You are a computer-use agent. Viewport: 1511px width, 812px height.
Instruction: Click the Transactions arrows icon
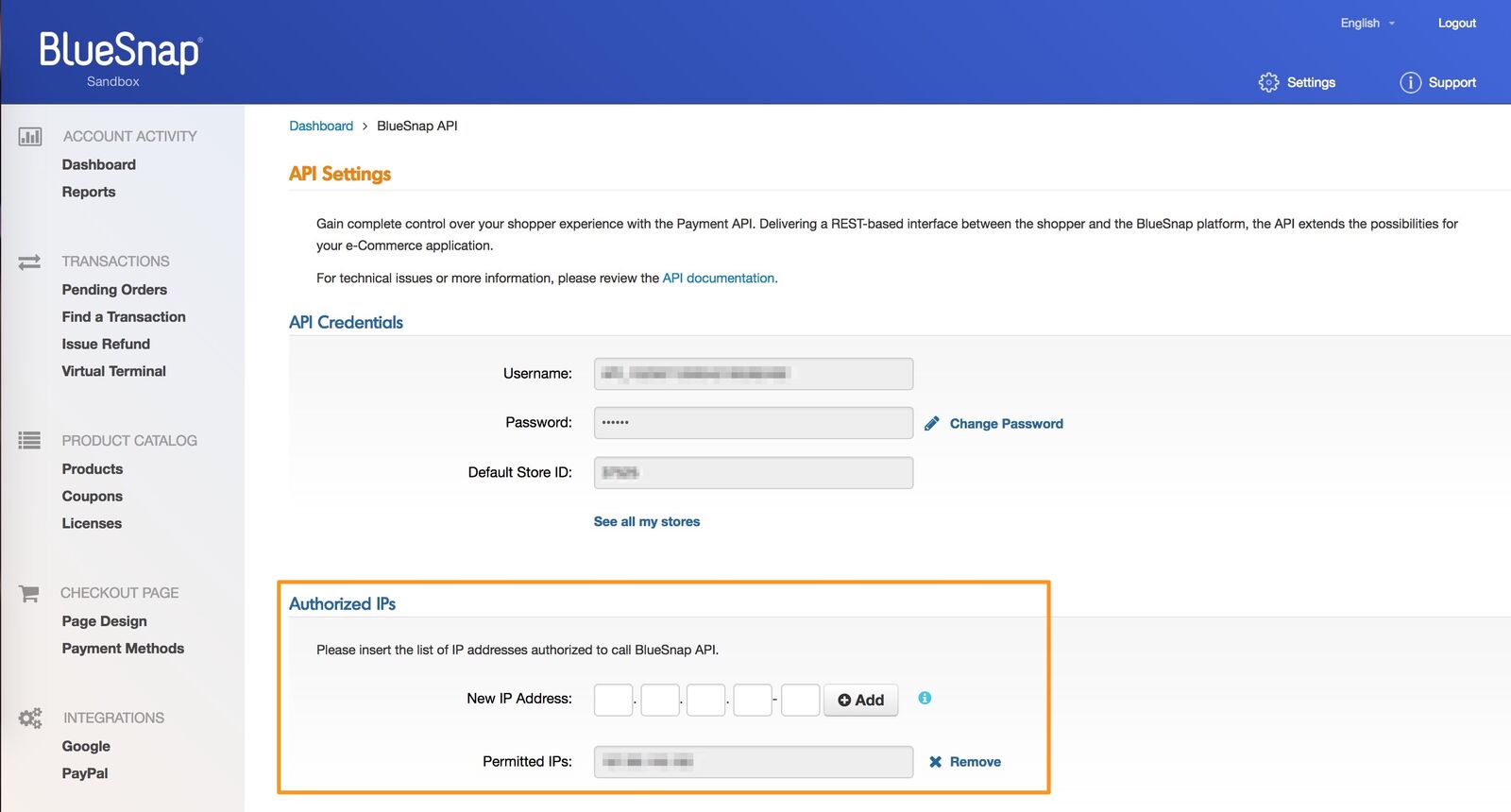(29, 262)
